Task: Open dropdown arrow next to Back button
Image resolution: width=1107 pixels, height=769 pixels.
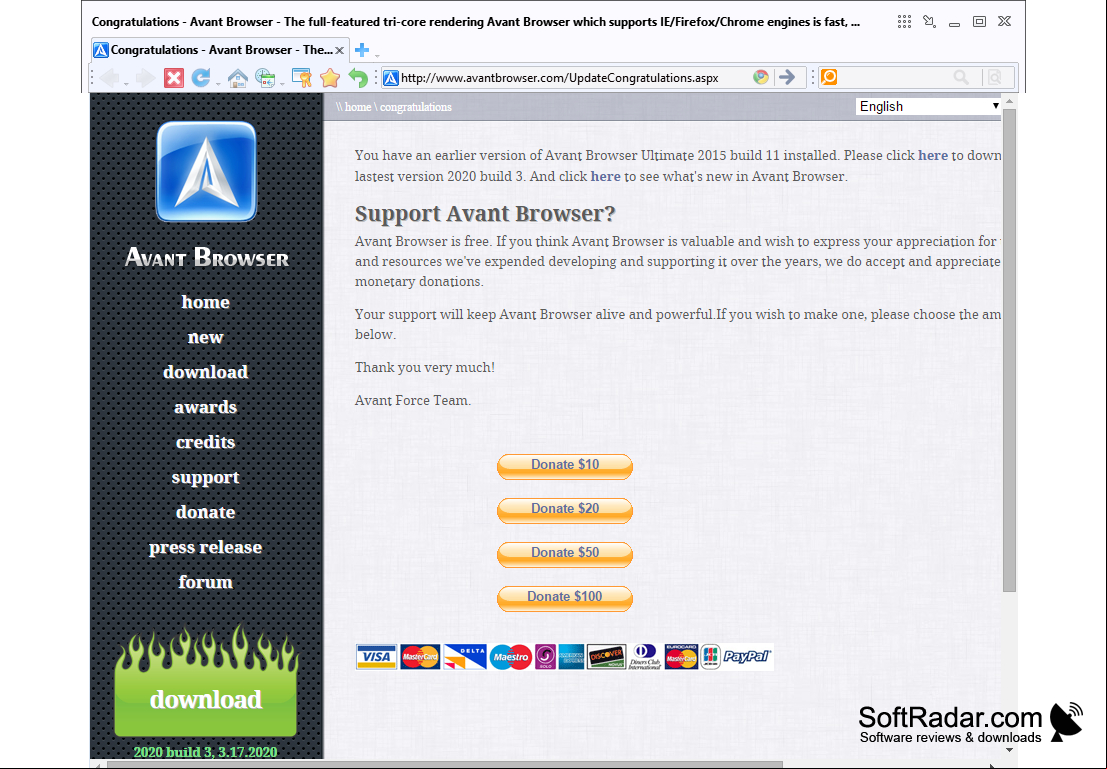Action: tap(126, 84)
